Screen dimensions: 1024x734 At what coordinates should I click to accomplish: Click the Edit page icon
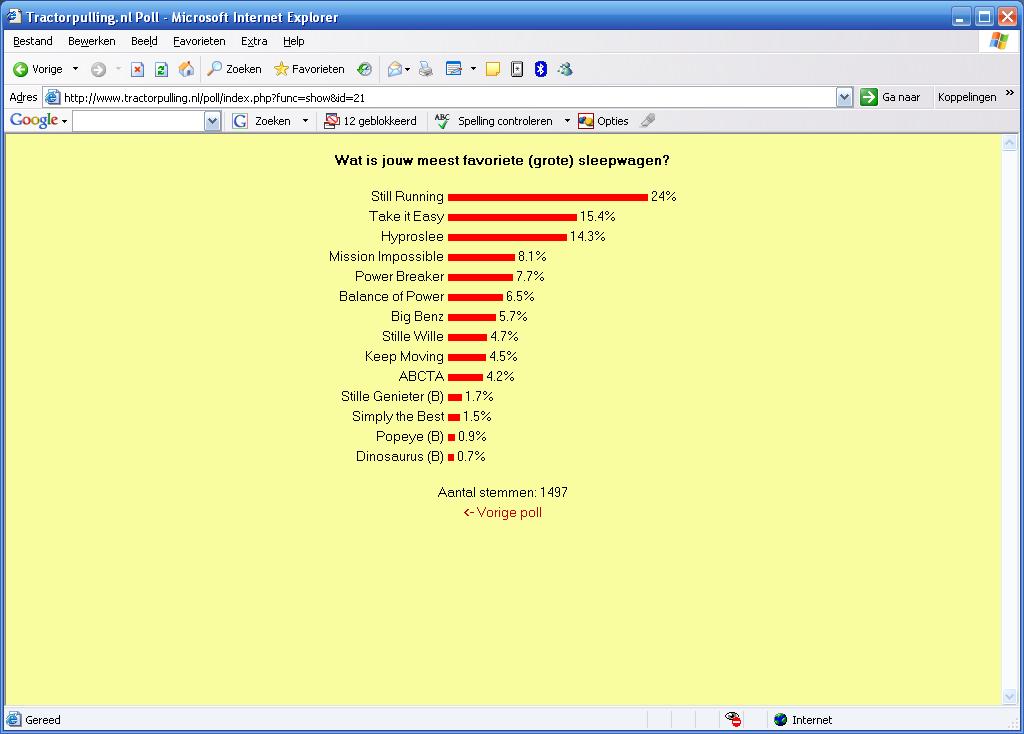point(454,69)
